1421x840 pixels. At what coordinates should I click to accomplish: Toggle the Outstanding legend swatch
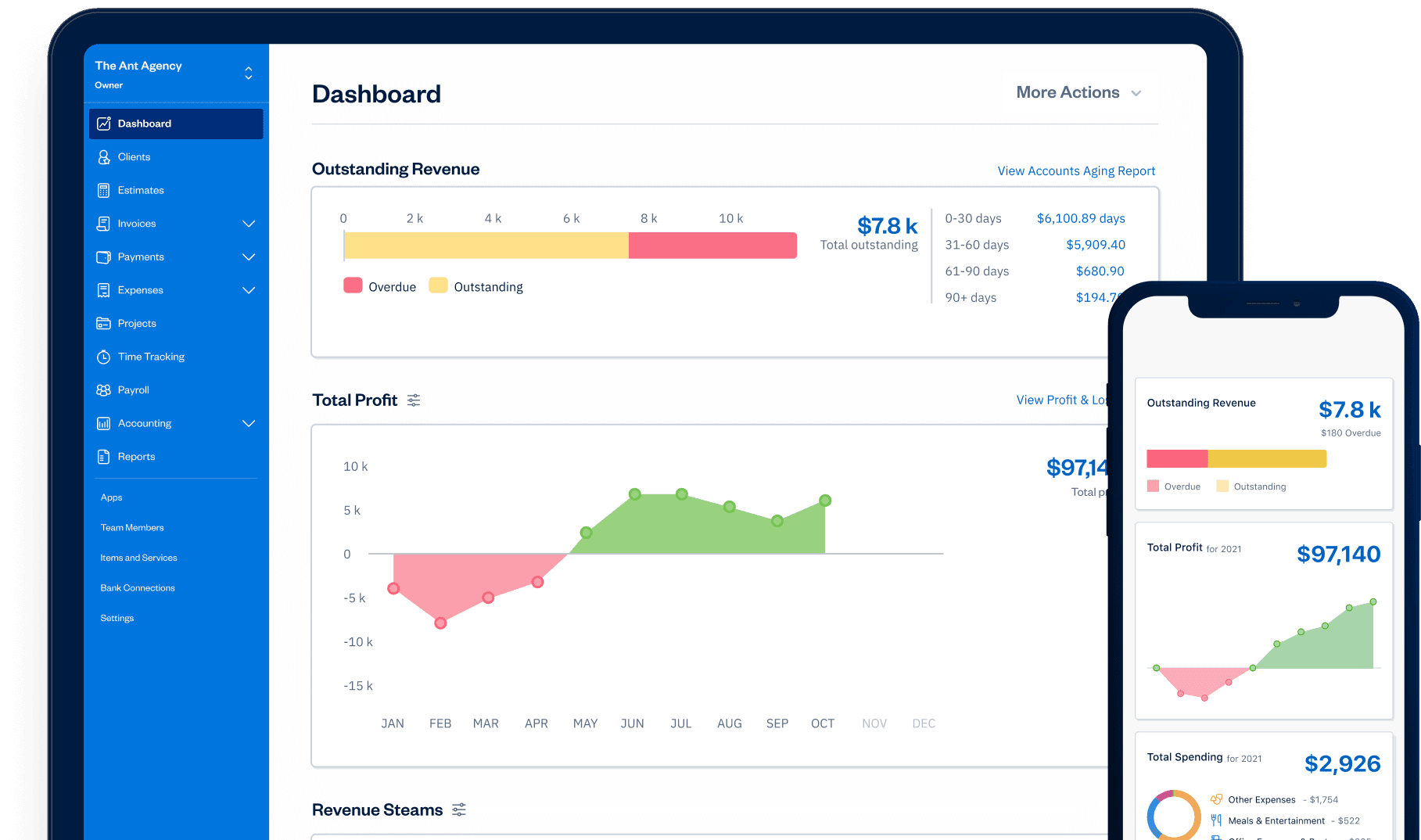(440, 285)
